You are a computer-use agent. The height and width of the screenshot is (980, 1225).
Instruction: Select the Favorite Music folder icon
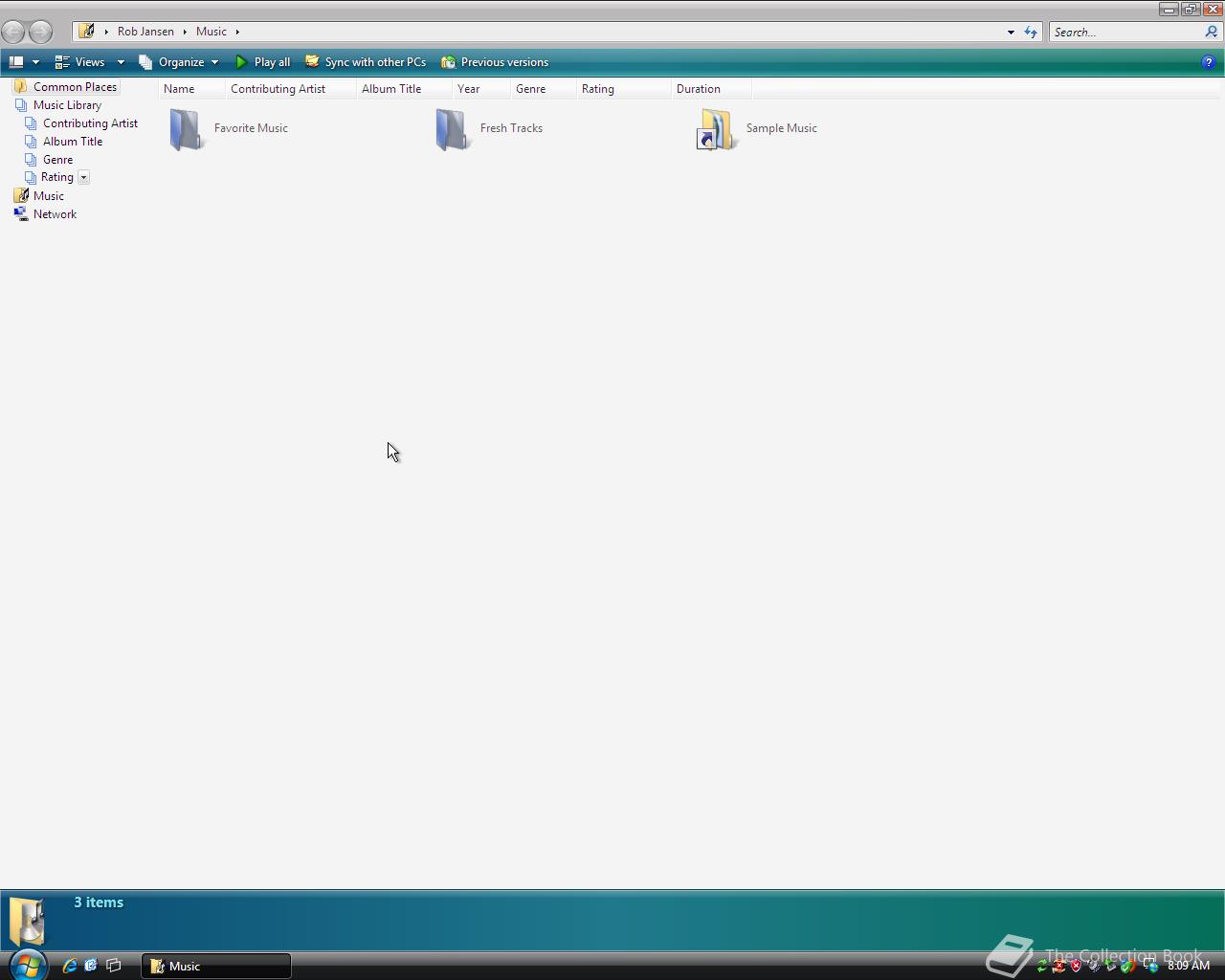click(186, 129)
